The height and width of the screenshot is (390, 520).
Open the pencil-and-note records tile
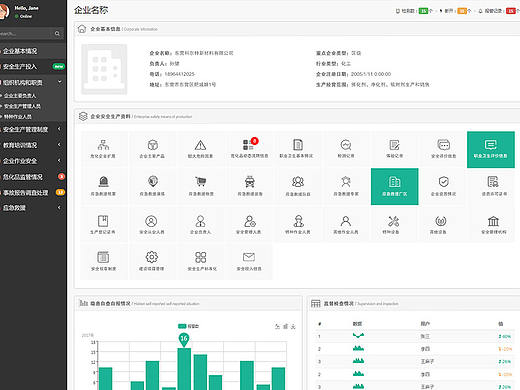394,149
